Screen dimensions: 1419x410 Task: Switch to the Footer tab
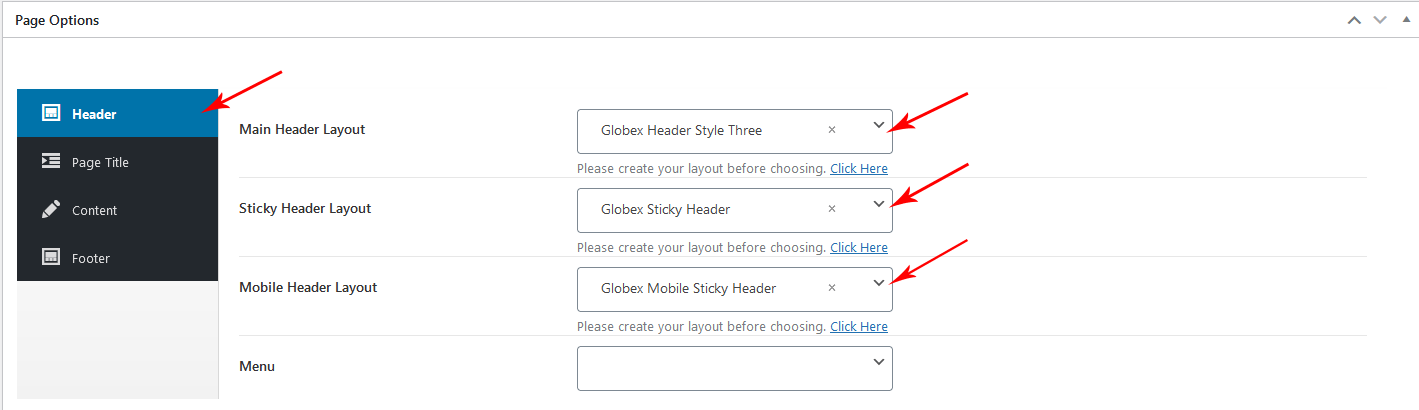[90, 258]
